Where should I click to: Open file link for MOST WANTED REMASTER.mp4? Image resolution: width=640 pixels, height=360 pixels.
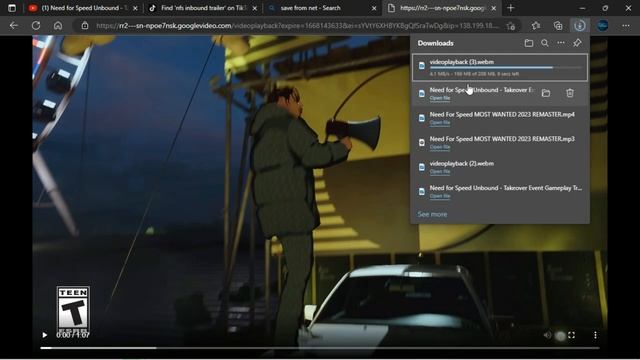pyautogui.click(x=440, y=122)
